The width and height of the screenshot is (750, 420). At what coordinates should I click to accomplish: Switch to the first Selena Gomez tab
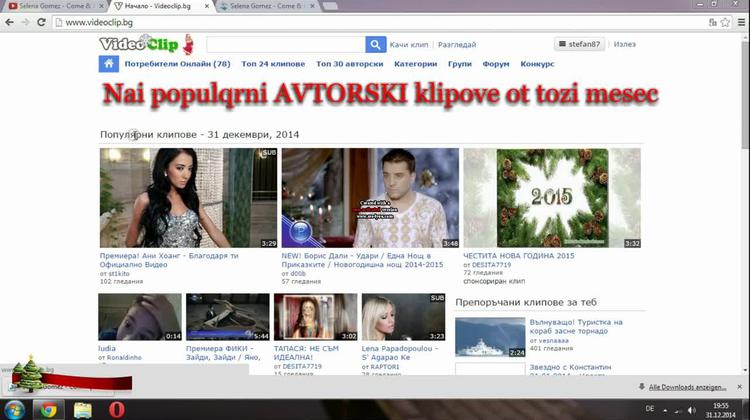coord(50,6)
